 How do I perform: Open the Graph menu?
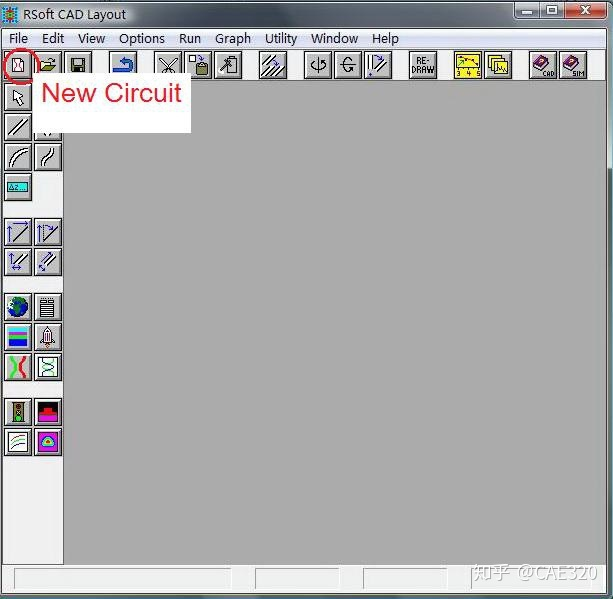click(233, 39)
